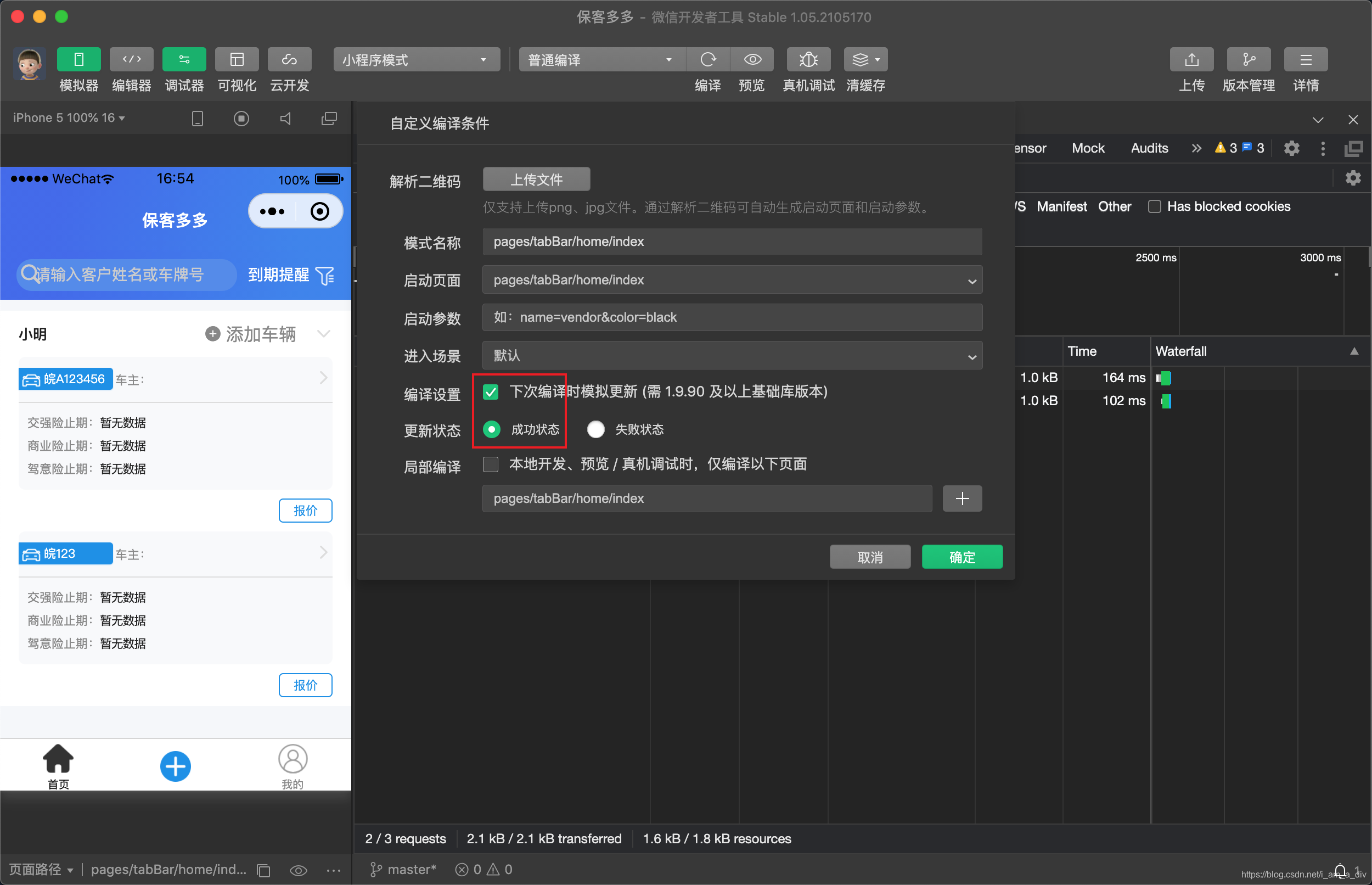Viewport: 1372px width, 885px height.
Task: Open 版本管理 version control
Action: [x=1249, y=59]
